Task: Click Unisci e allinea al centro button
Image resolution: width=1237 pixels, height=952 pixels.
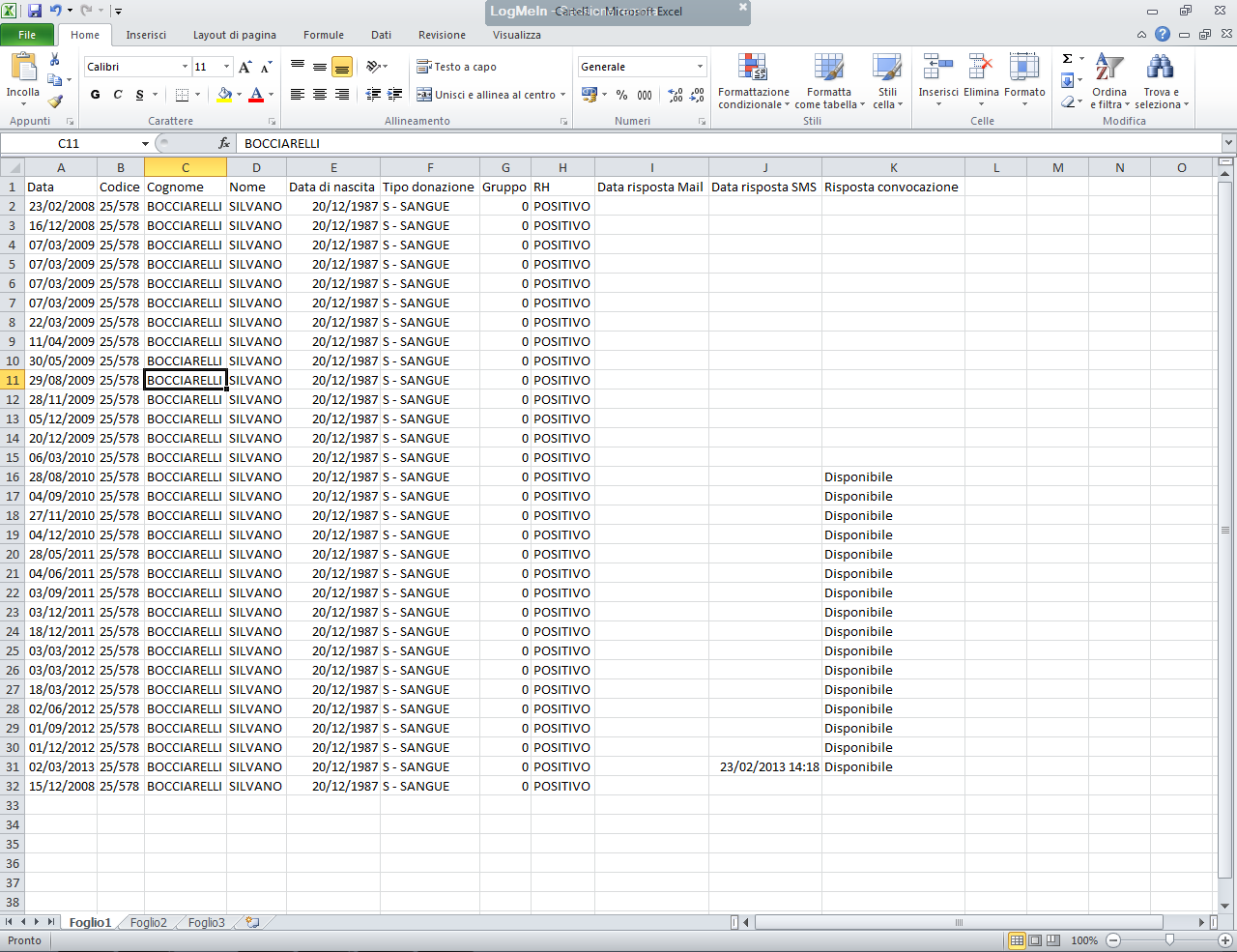Action: click(x=486, y=95)
